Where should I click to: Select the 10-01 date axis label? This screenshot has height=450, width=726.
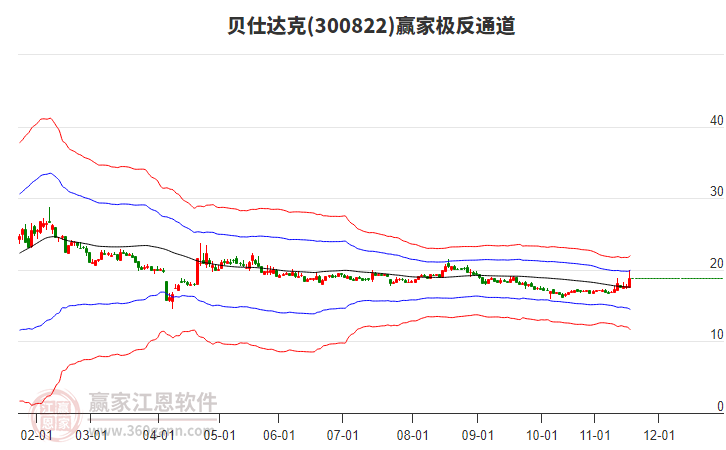tap(542, 435)
